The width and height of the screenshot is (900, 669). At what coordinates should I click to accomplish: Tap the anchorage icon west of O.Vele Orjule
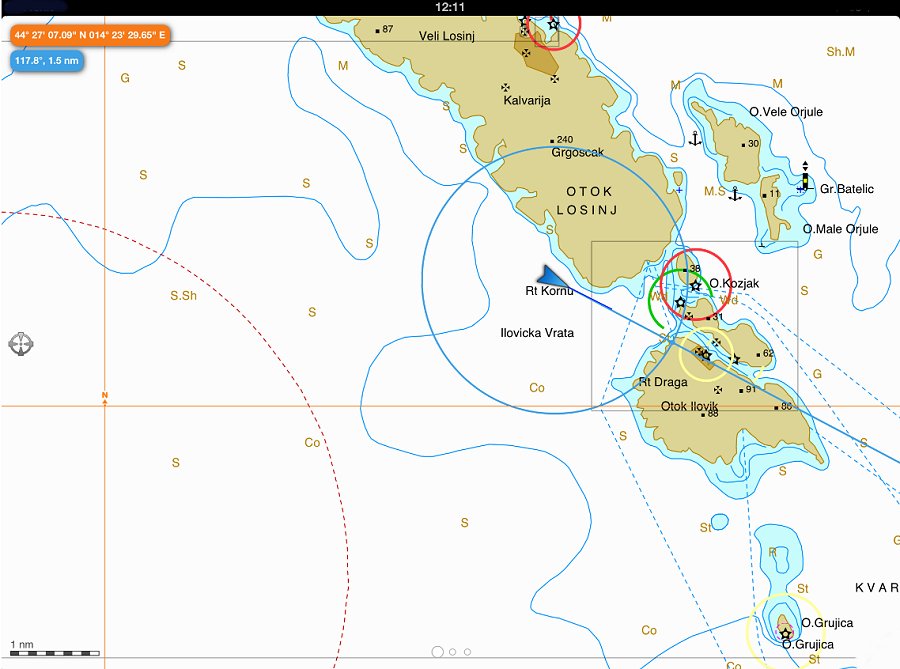point(695,139)
